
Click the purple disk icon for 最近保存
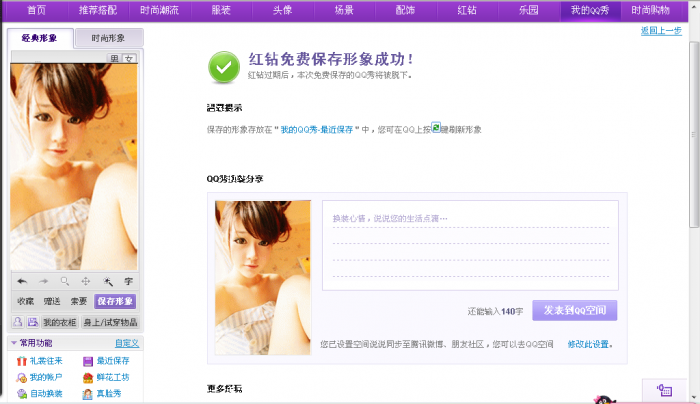[x=88, y=361]
